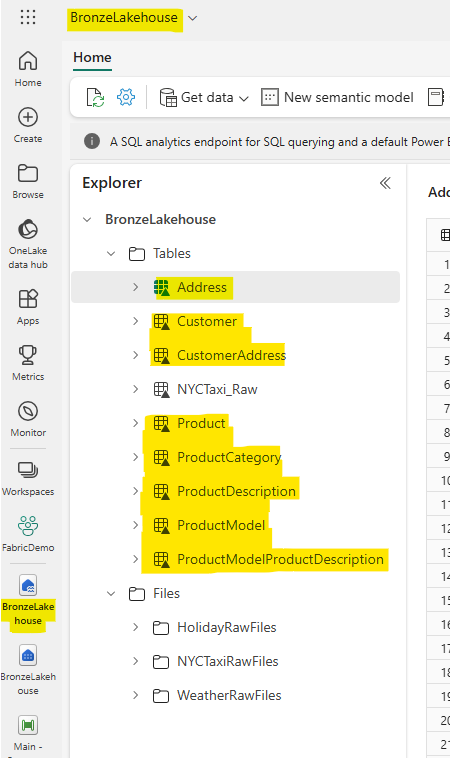Open the Create page icon
The height and width of the screenshot is (758, 450).
28,117
